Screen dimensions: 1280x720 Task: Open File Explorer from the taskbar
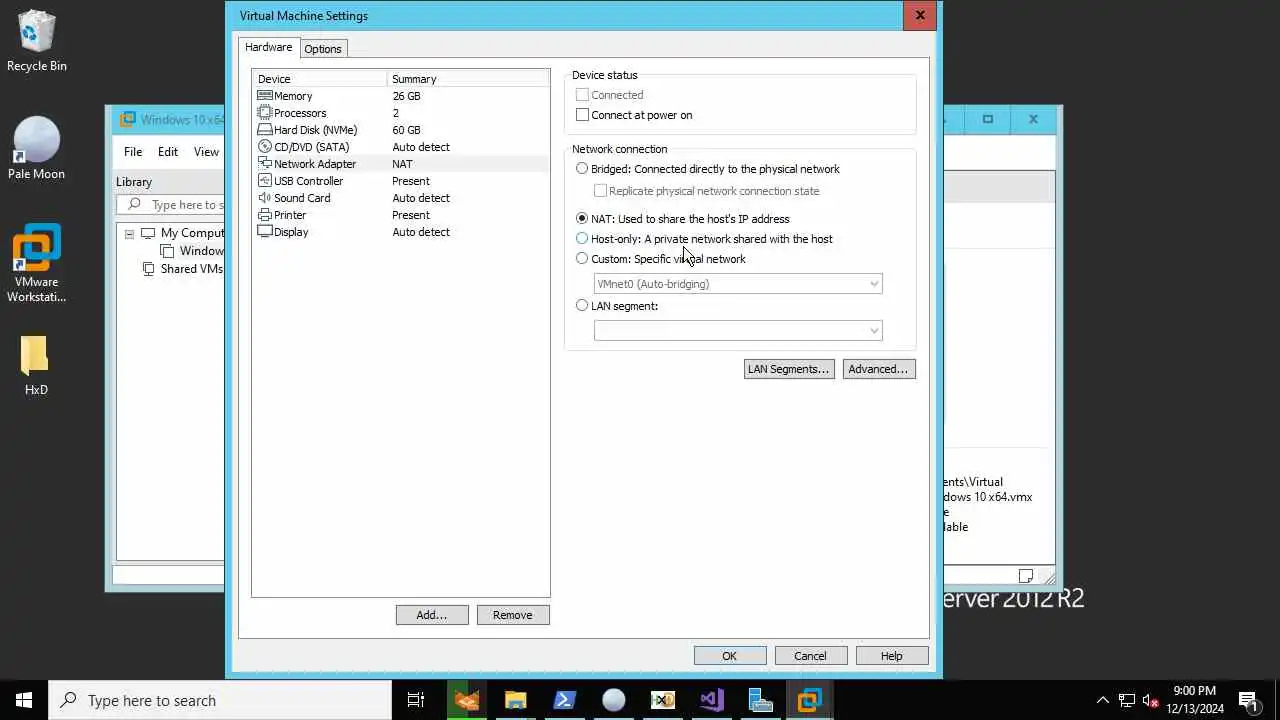pyautogui.click(x=515, y=700)
